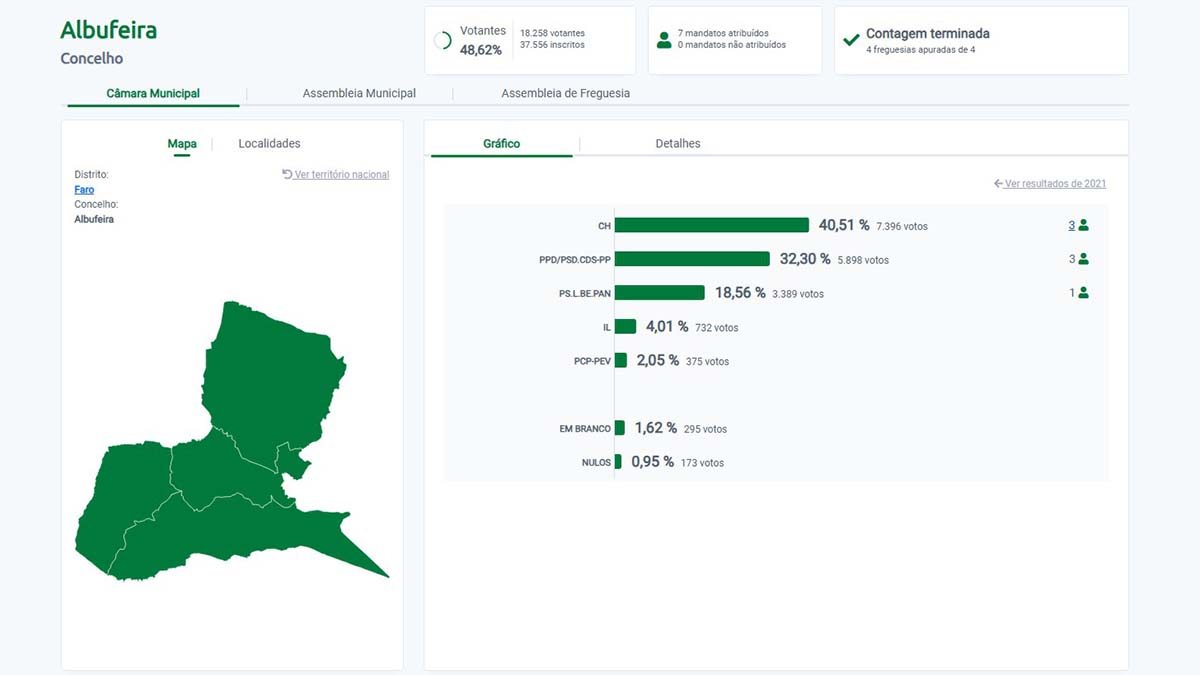Click the green checkmark by Contagem terminada
Screen dimensions: 1200x675
[x=851, y=40]
